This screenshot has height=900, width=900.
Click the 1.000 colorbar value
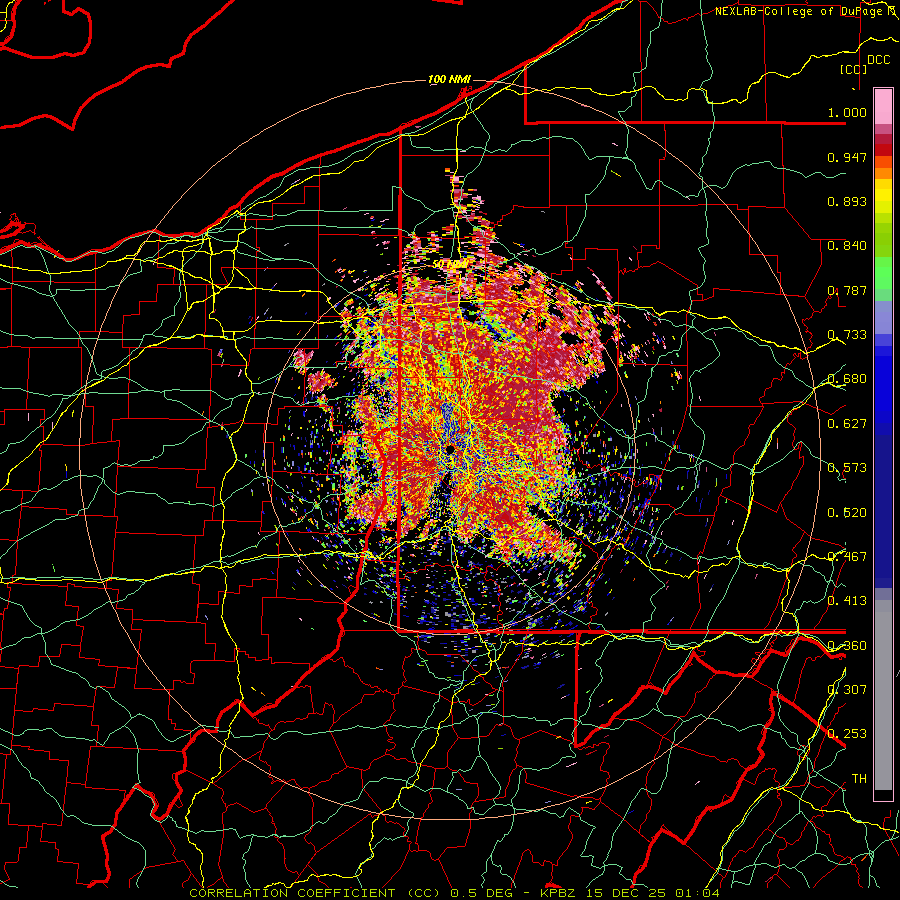[x=847, y=112]
